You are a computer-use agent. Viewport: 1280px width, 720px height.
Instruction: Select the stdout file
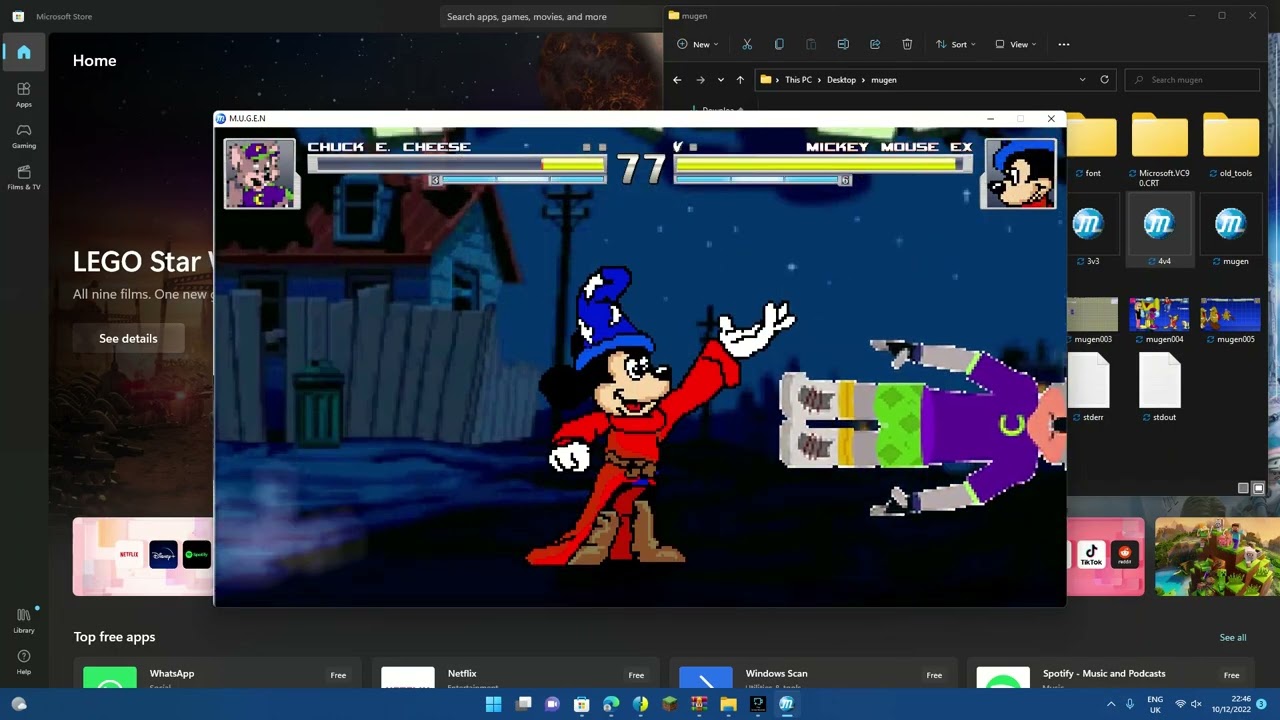1160,388
